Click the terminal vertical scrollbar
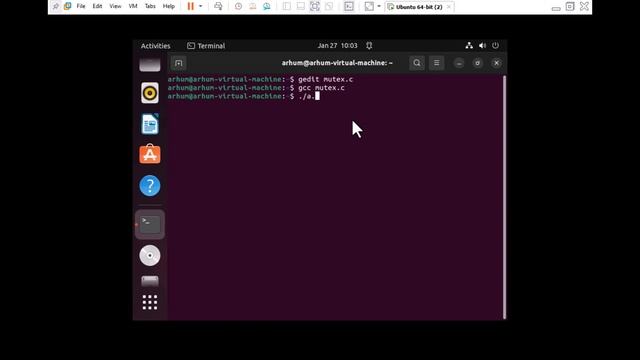Screen dimensions: 640x360 pyautogui.click(x=504, y=197)
